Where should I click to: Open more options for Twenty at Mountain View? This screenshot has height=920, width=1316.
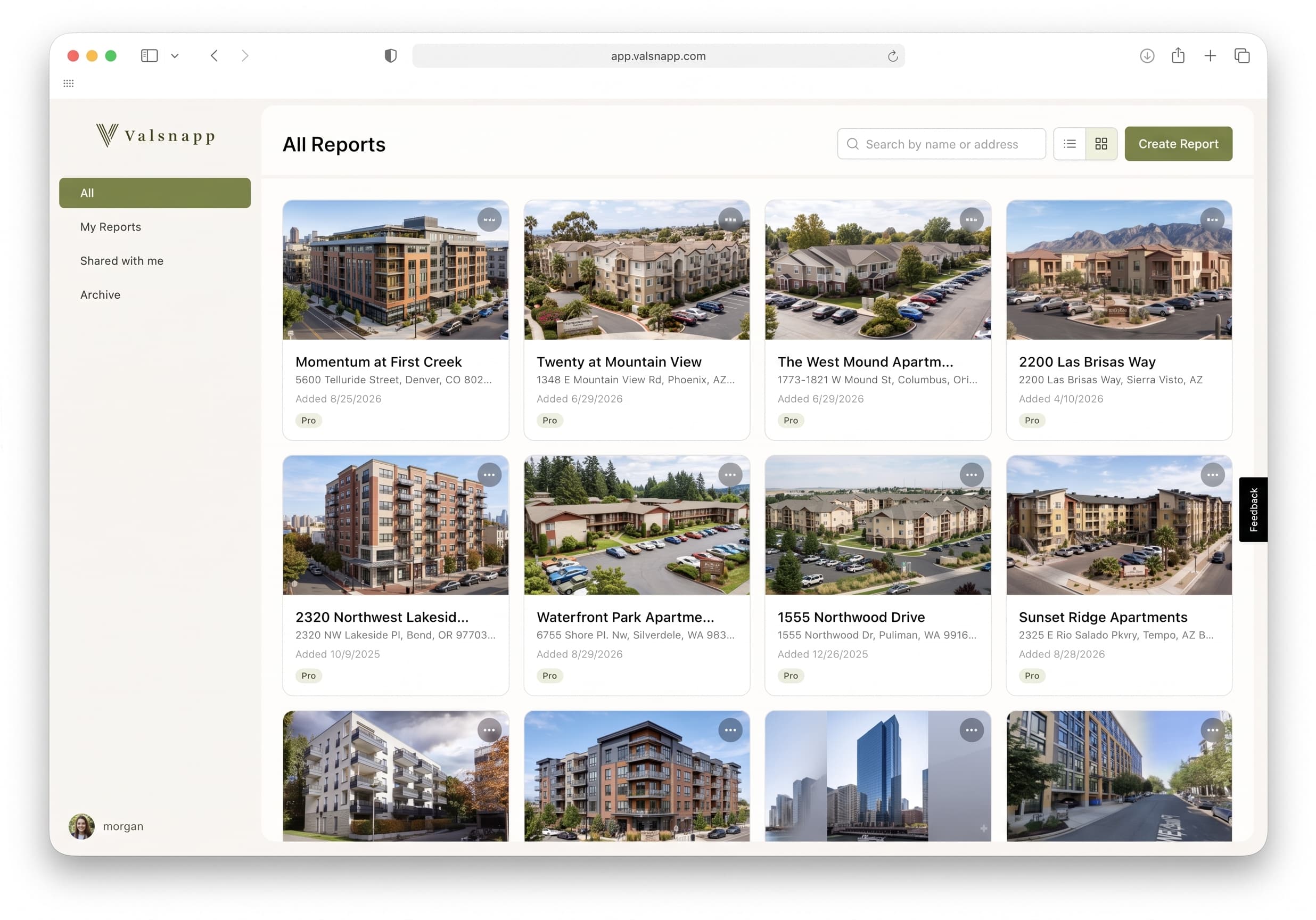[730, 219]
